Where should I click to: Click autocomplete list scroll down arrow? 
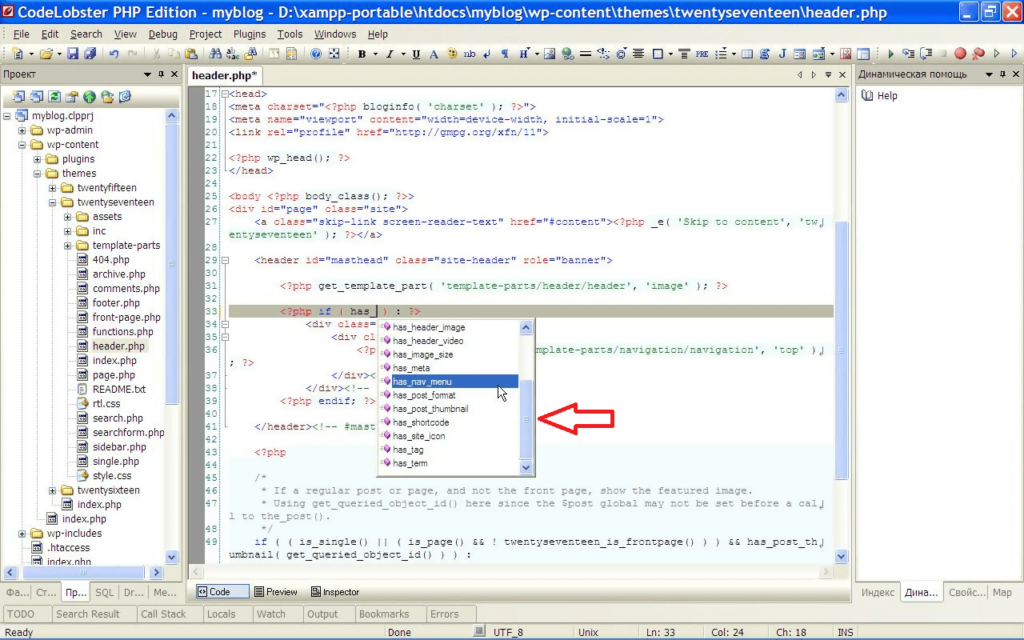(x=526, y=467)
